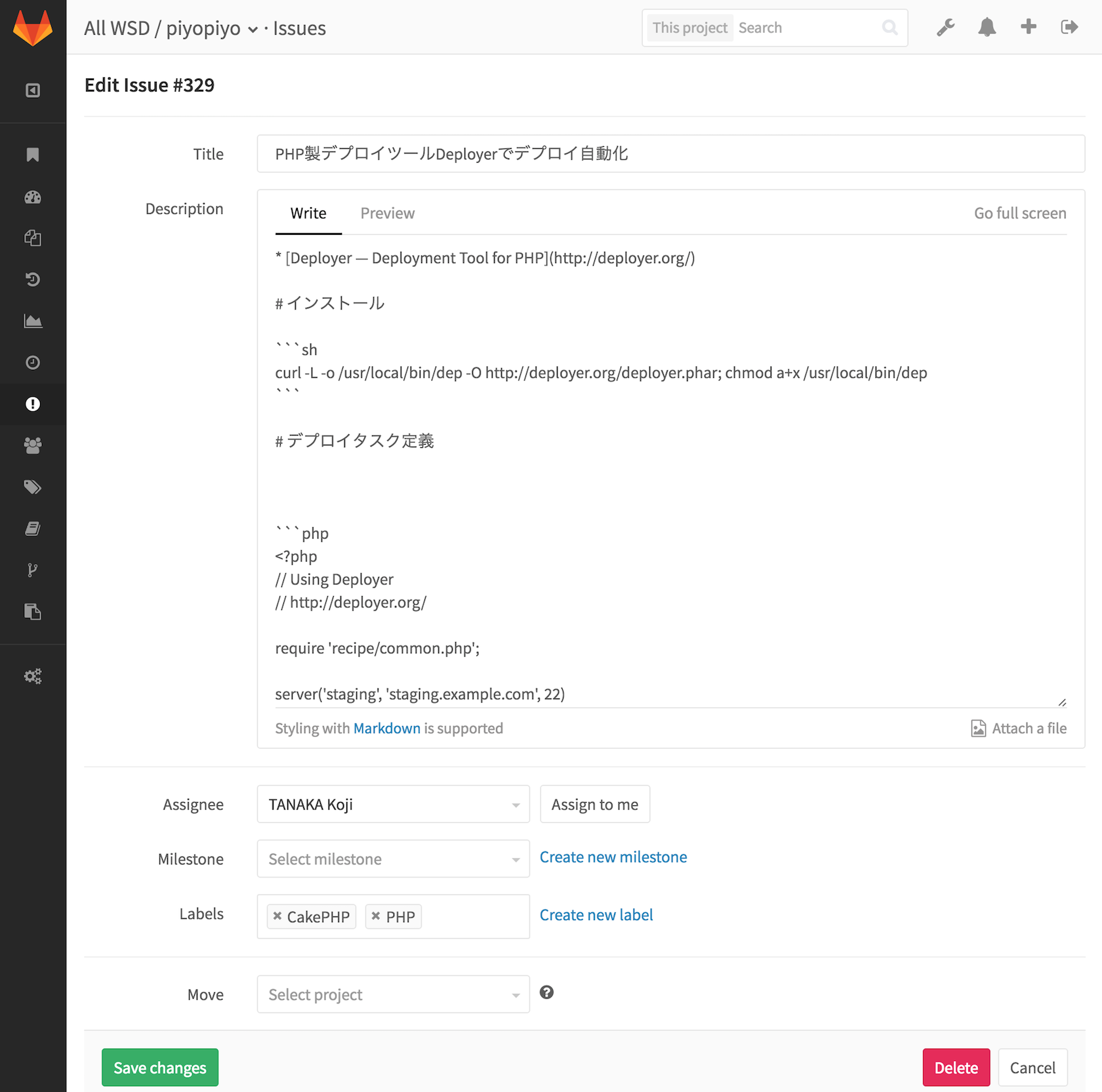The image size is (1102, 1092).
Task: Click Go full screen
Action: coord(1020,213)
